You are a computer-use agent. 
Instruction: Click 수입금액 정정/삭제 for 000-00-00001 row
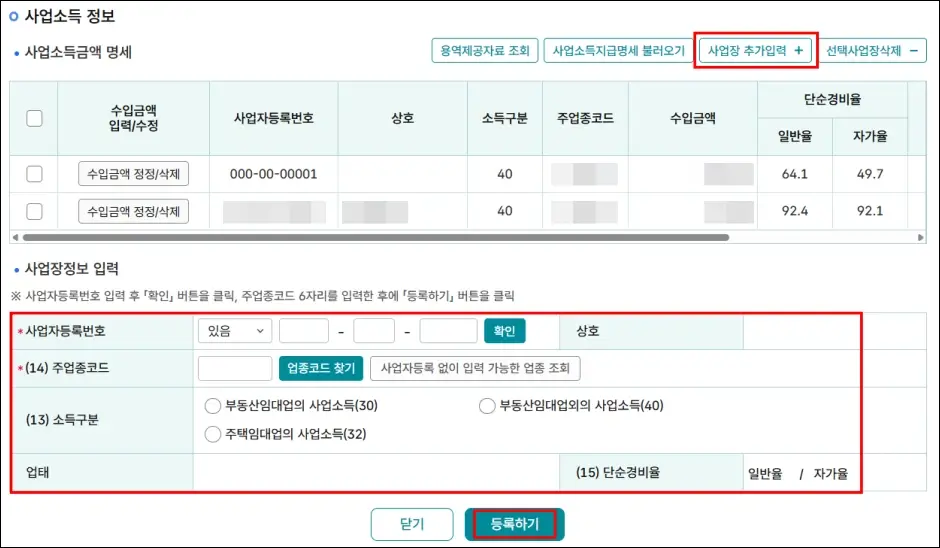133,174
